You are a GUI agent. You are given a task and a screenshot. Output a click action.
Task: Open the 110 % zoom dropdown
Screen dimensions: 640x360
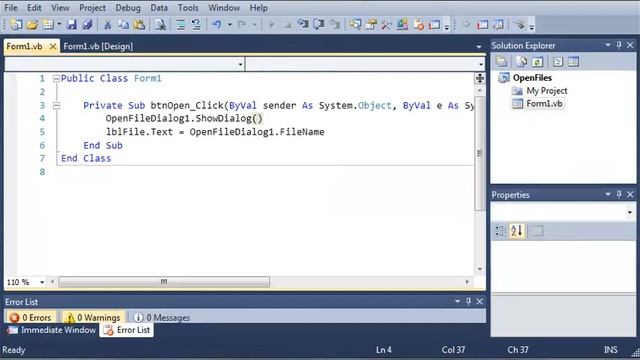coord(42,282)
